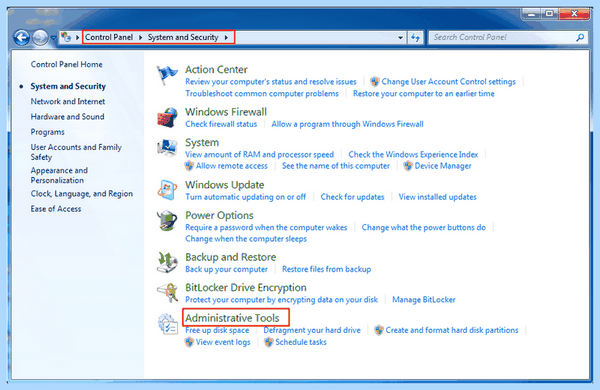Click the Refresh button beside address bar
600x390 pixels.
point(416,38)
